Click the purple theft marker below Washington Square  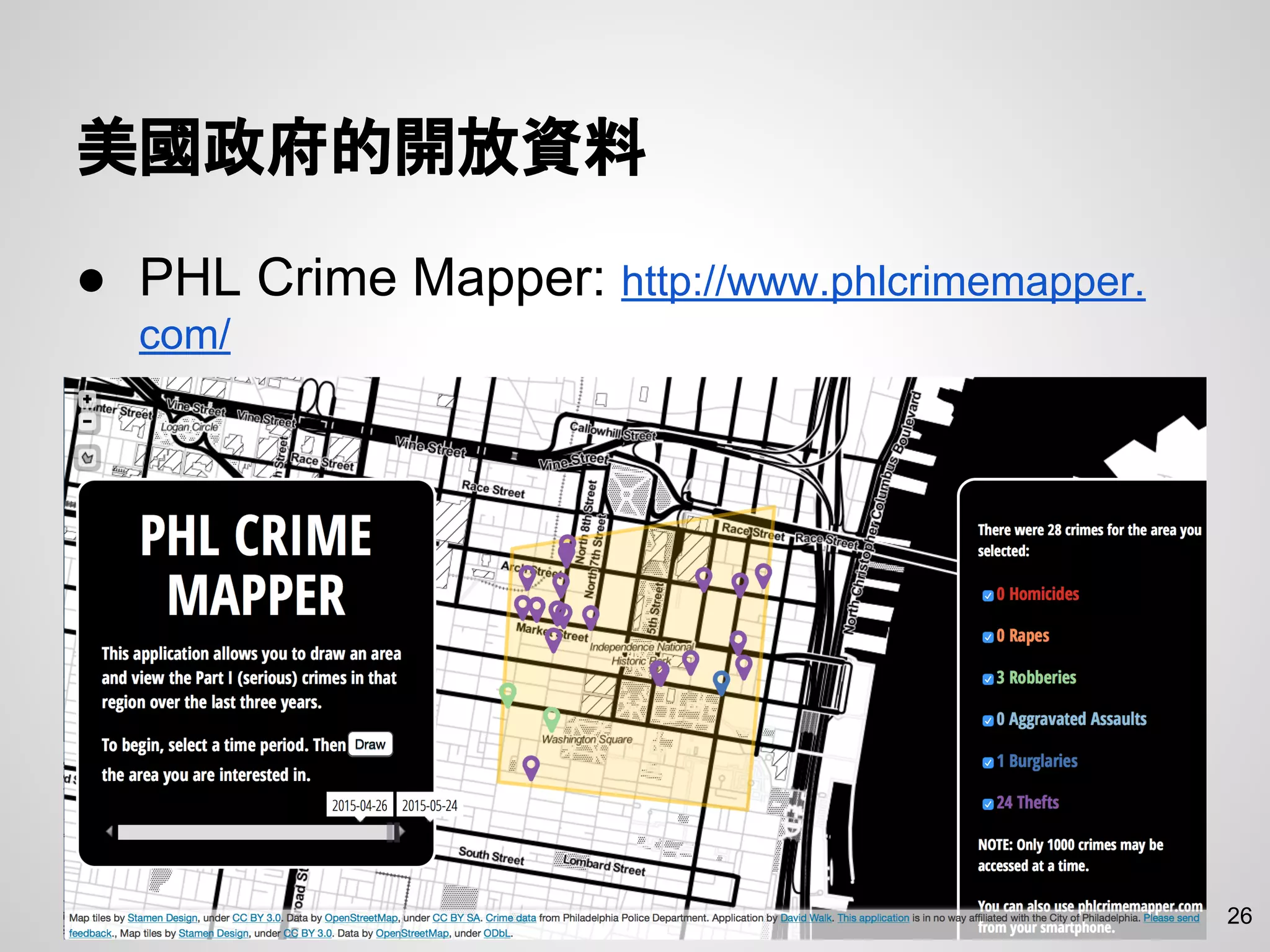click(531, 768)
